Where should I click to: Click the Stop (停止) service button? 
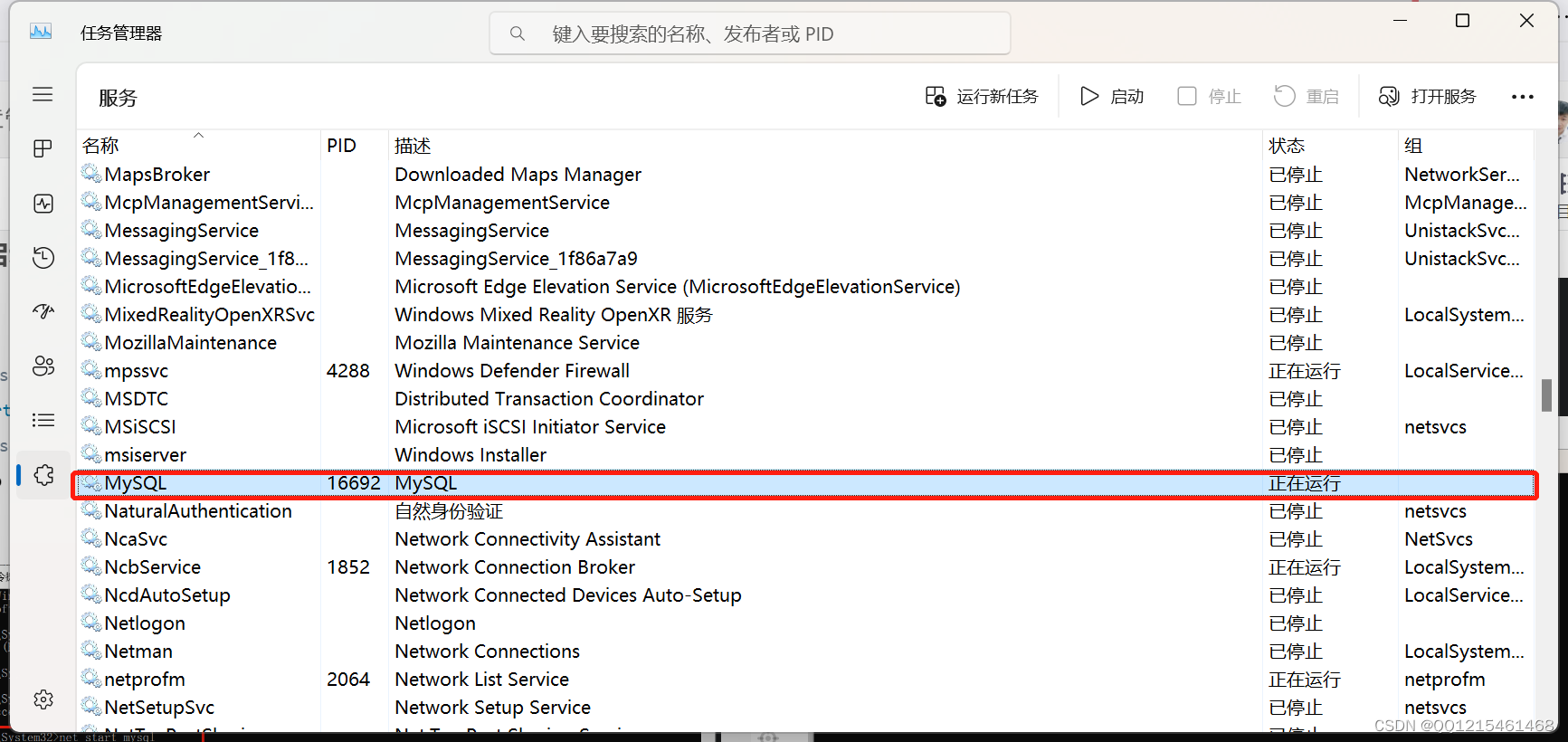pos(1209,97)
